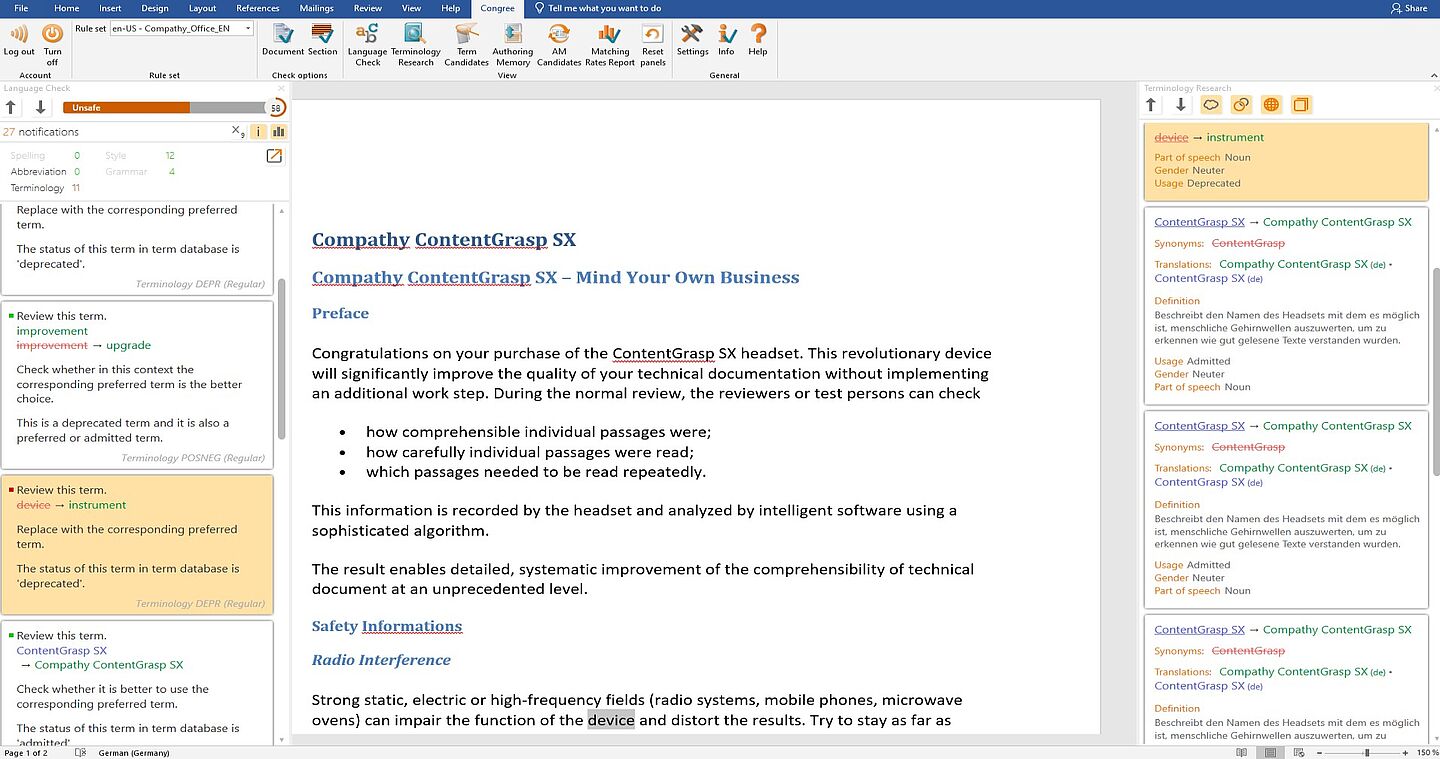Click the Reset panels icon
Viewport: 1440px width, 759px height.
(652, 35)
